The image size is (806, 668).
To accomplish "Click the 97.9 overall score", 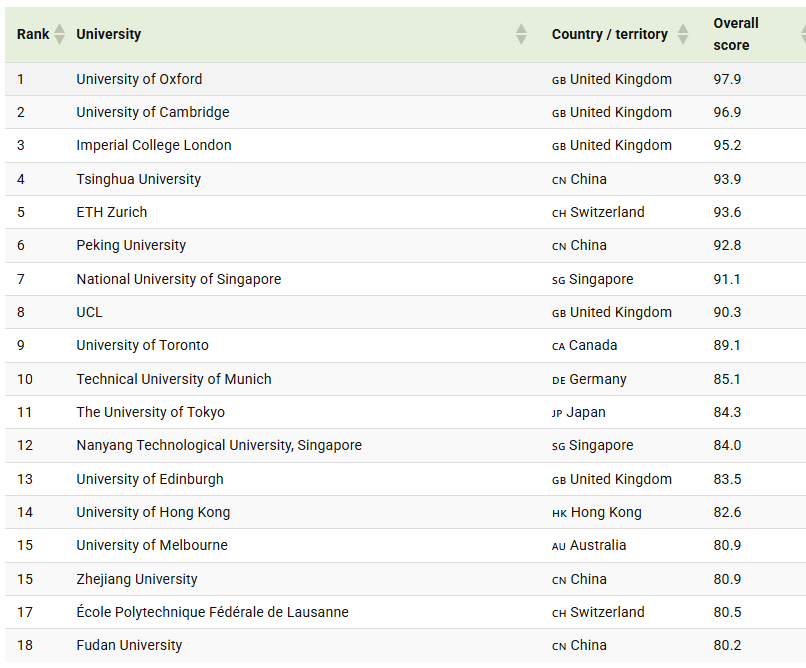I will (x=727, y=79).
